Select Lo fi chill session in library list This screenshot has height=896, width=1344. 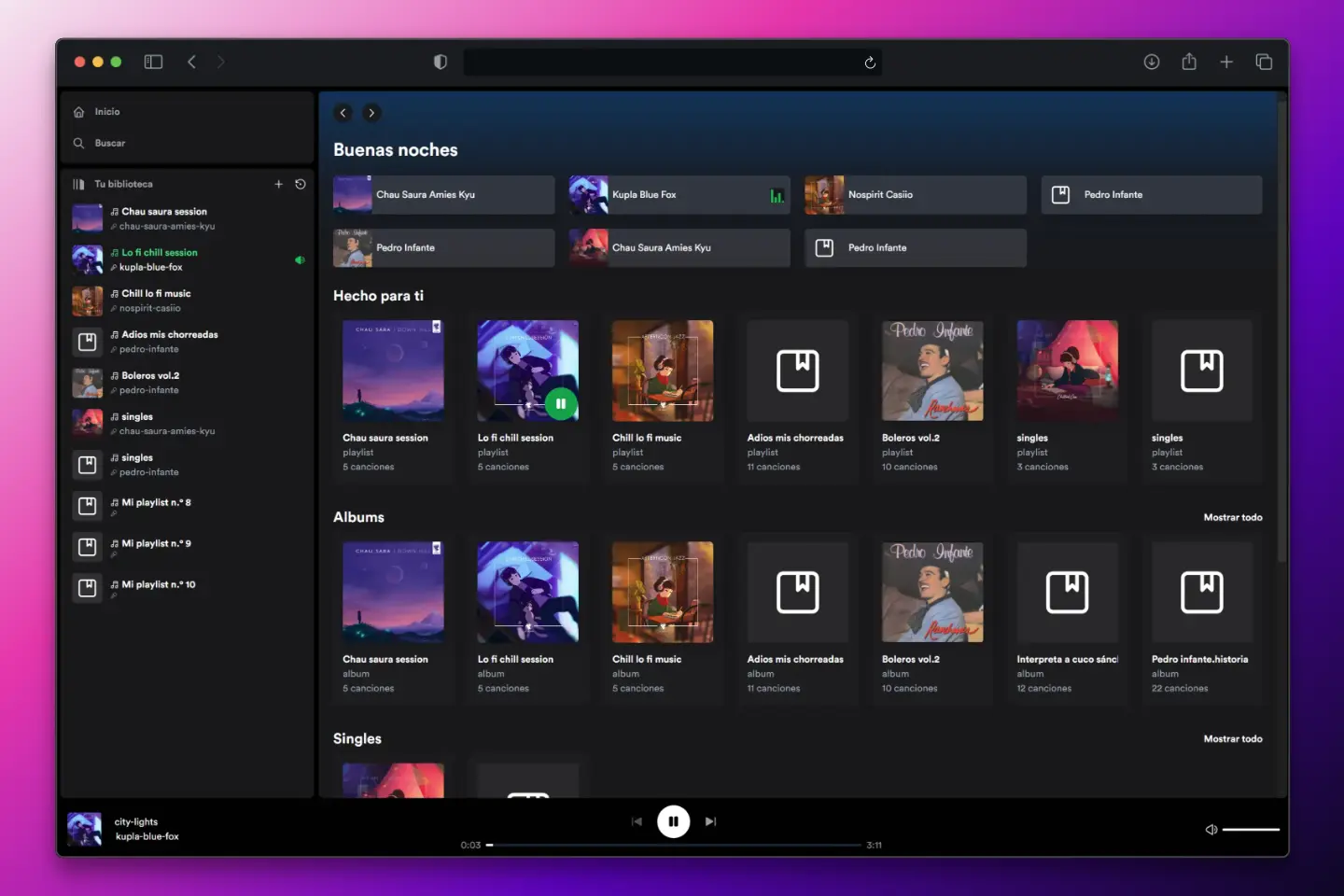187,259
